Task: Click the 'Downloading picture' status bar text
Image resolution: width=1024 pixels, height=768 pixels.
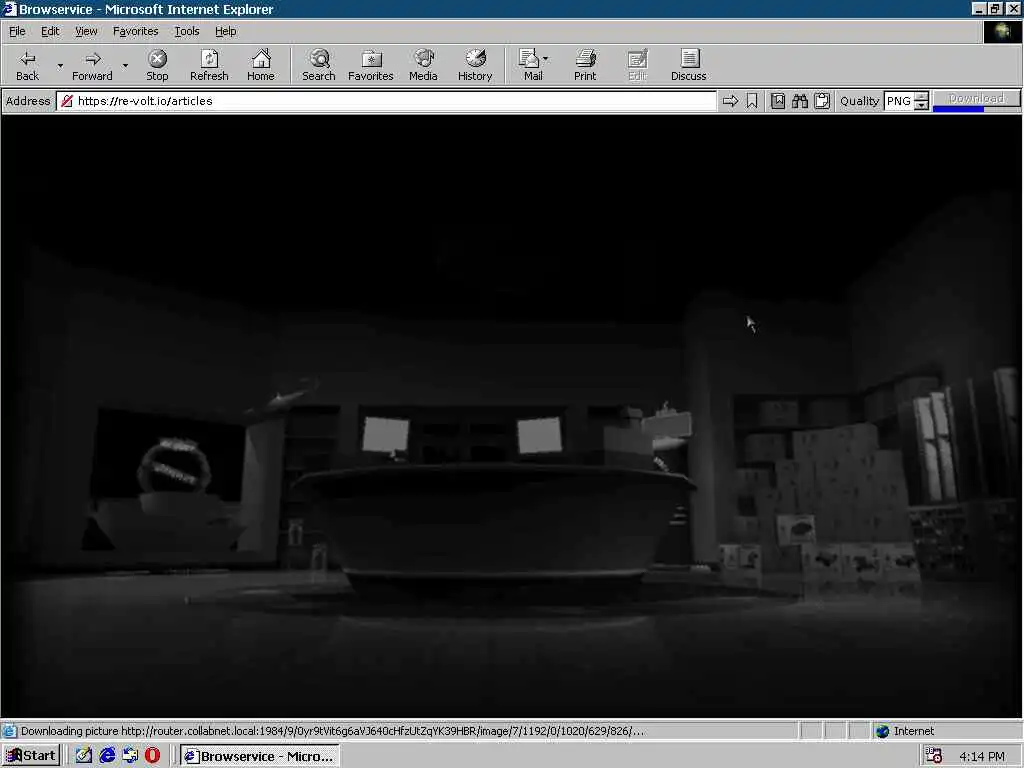Action: (x=332, y=731)
